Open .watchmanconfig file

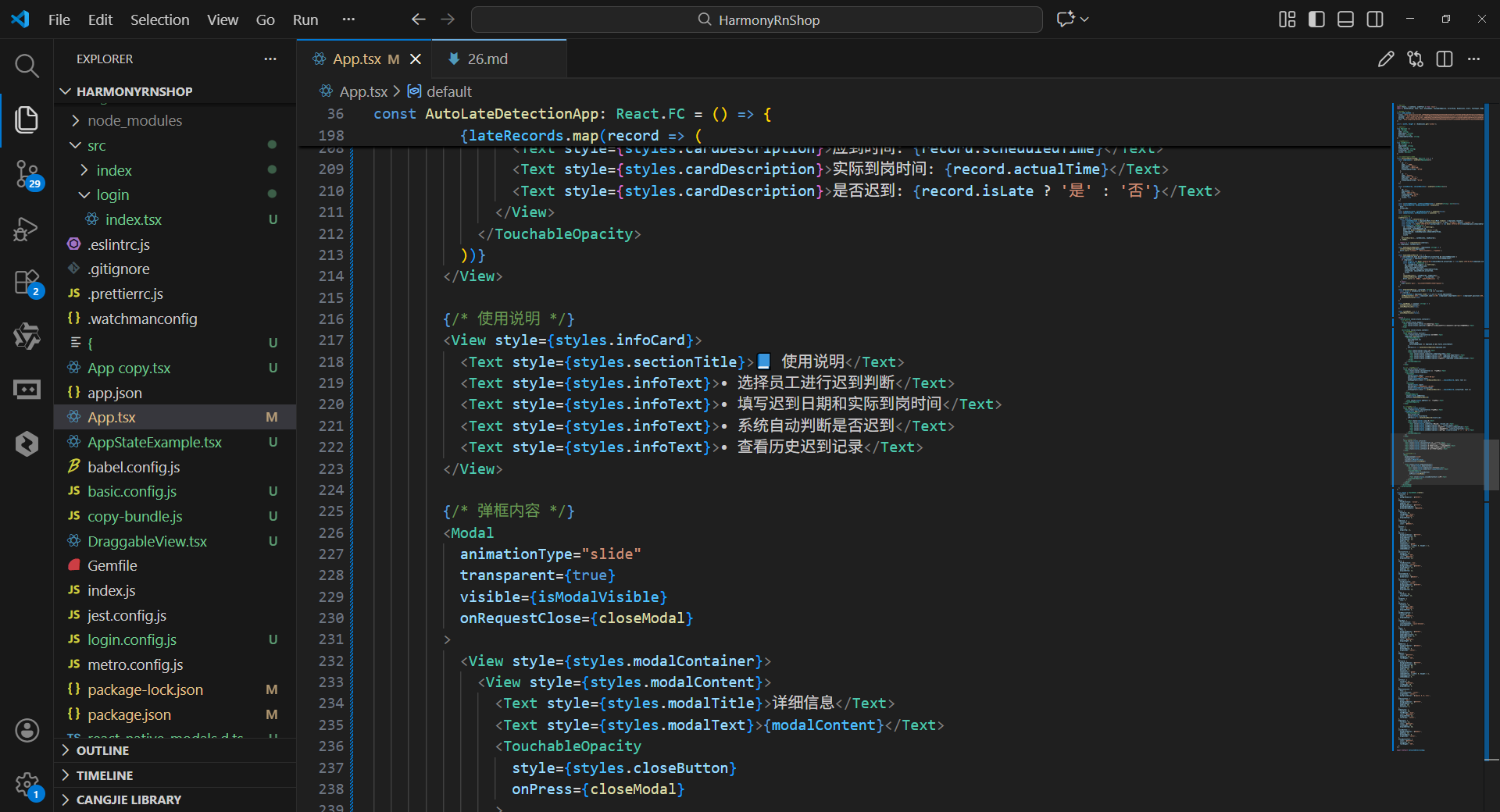(x=175, y=319)
